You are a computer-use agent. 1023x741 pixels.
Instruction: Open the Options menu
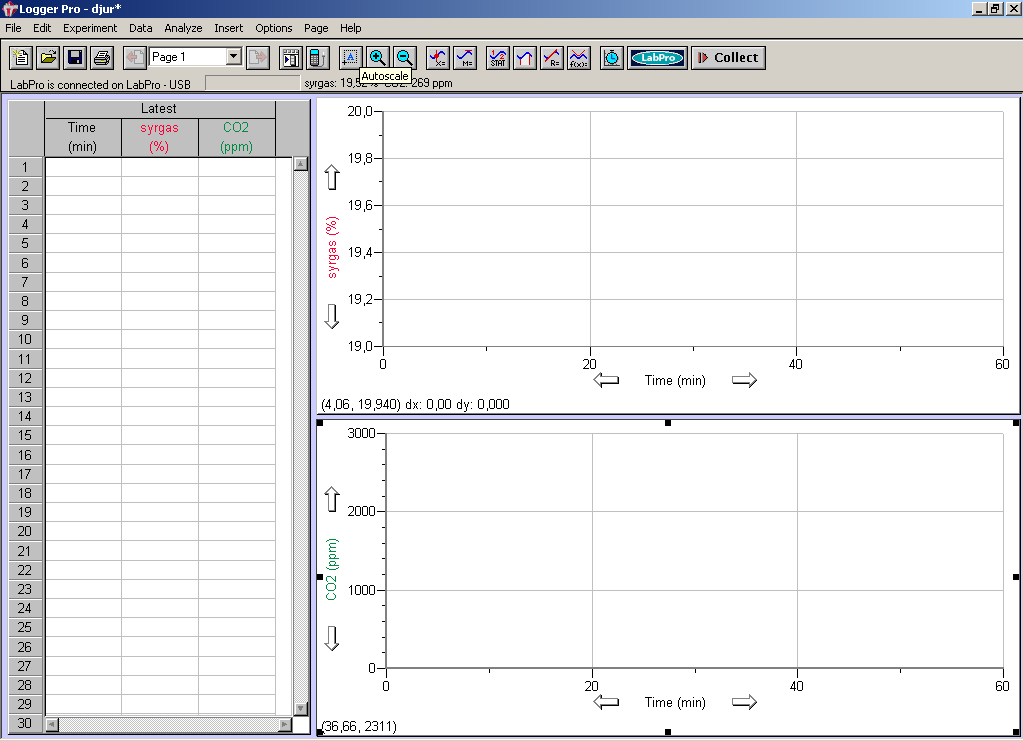[273, 28]
